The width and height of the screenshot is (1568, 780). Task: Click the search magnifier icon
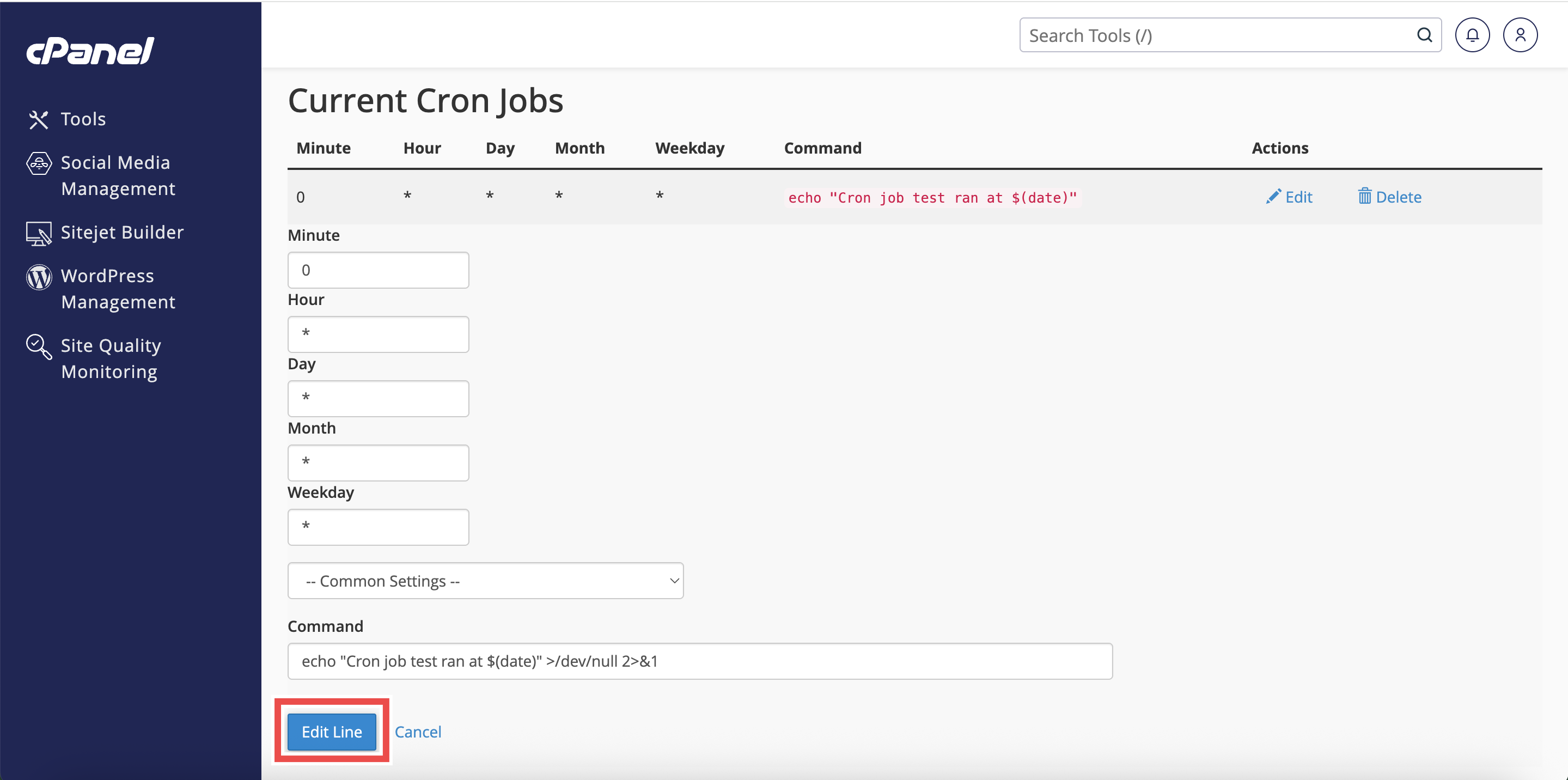click(x=1424, y=35)
